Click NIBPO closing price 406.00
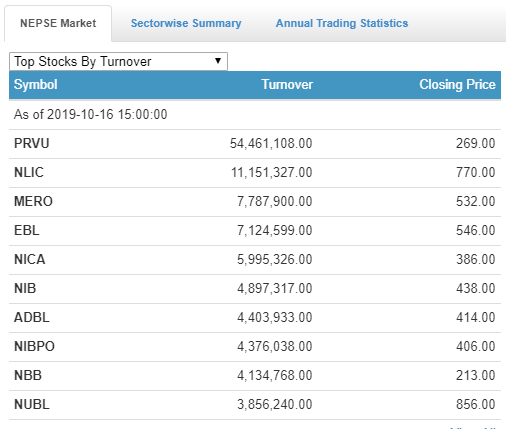Screen dimensions: 507x429 click(476, 346)
